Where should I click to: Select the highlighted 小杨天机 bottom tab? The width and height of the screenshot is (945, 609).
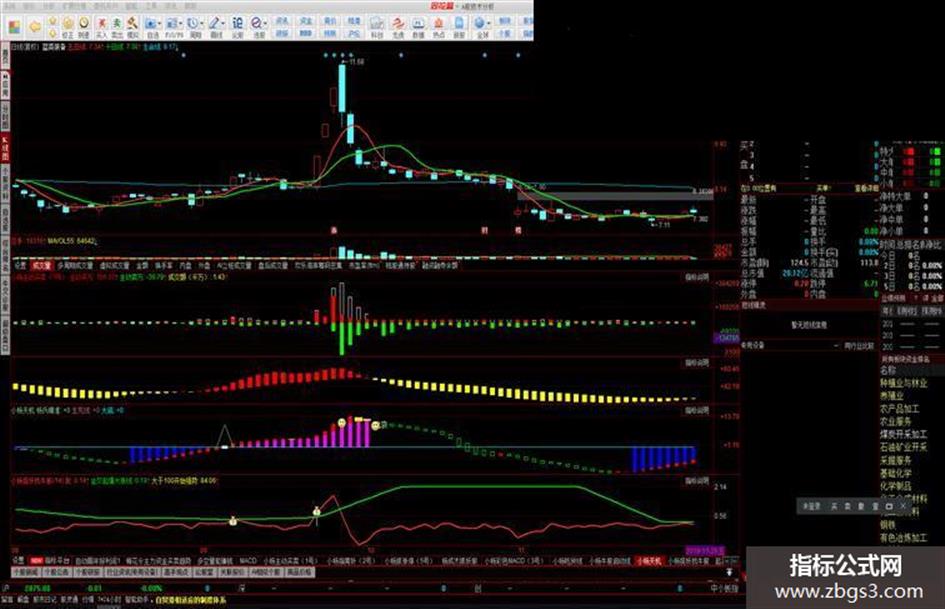click(649, 560)
